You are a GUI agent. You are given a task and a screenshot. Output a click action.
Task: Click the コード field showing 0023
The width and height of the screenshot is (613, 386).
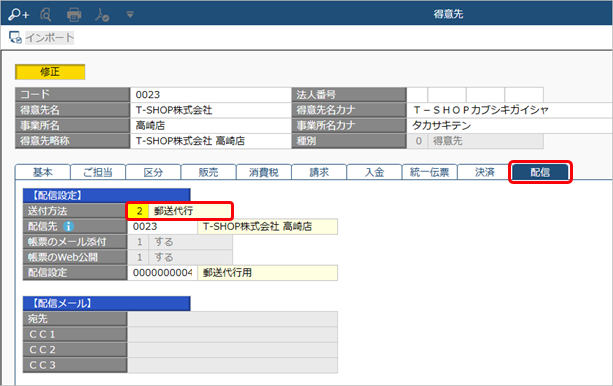[x=210, y=95]
